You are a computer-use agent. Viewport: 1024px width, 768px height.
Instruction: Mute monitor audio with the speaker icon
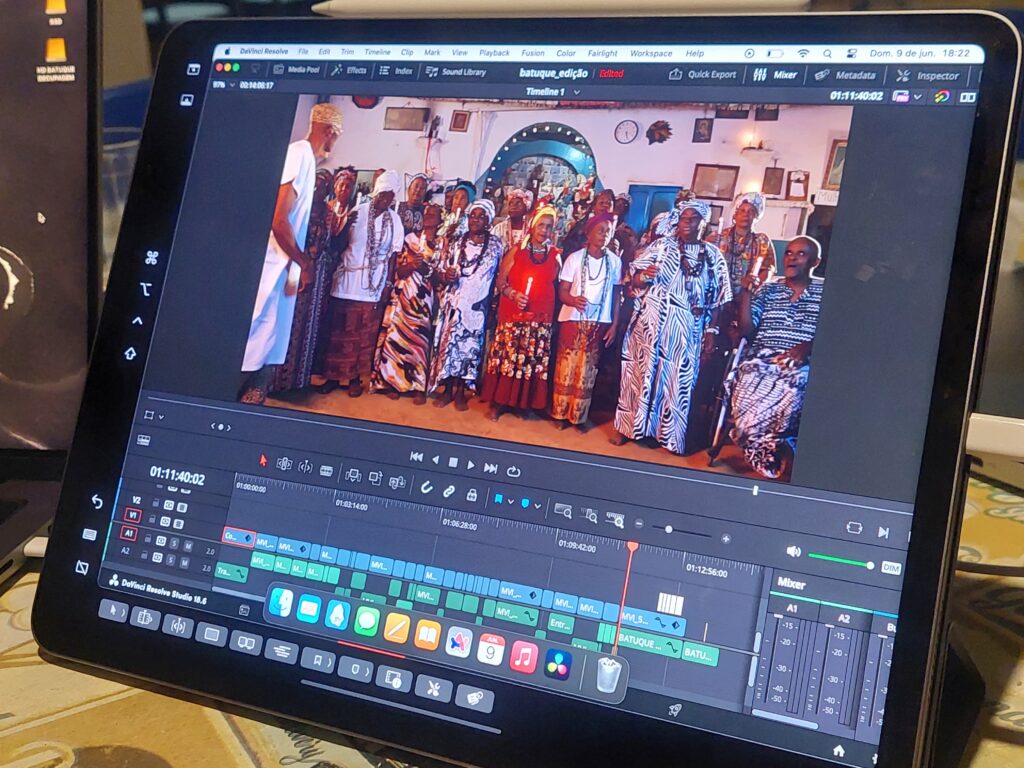tap(793, 552)
